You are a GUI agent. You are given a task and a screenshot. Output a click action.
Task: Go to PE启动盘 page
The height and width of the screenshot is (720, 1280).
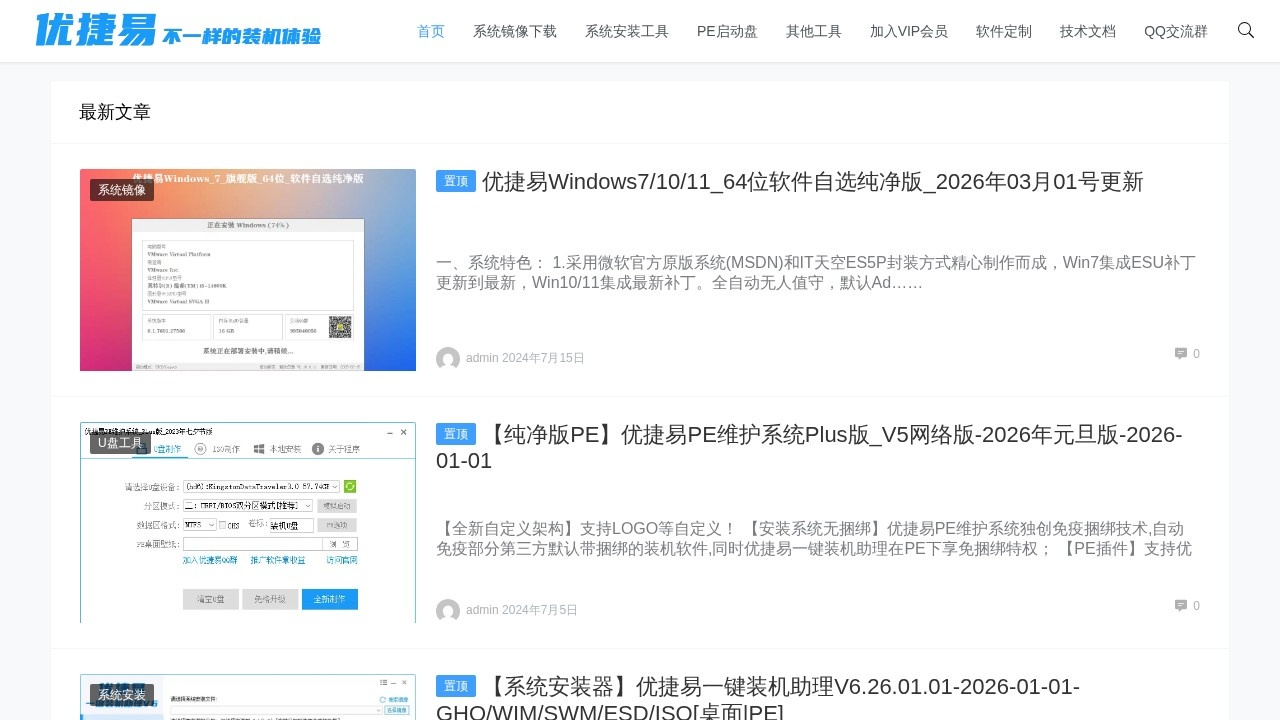[x=727, y=31]
